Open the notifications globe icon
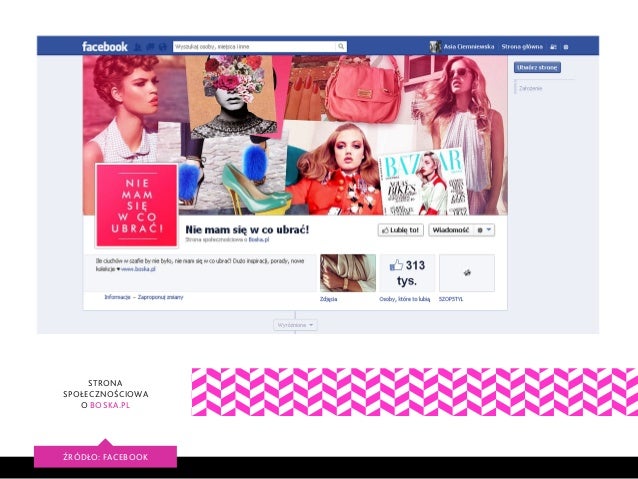Image resolution: width=638 pixels, height=479 pixels. tap(163, 47)
